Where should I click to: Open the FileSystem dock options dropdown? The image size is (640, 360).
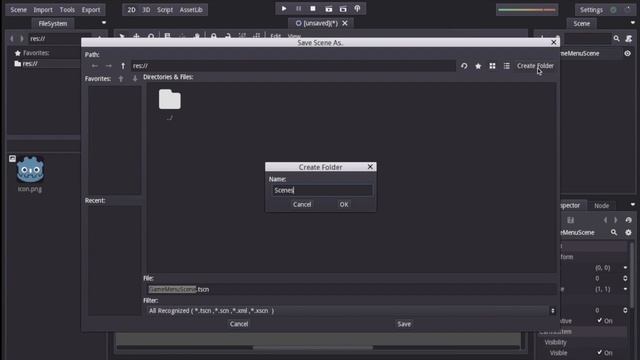tap(104, 23)
